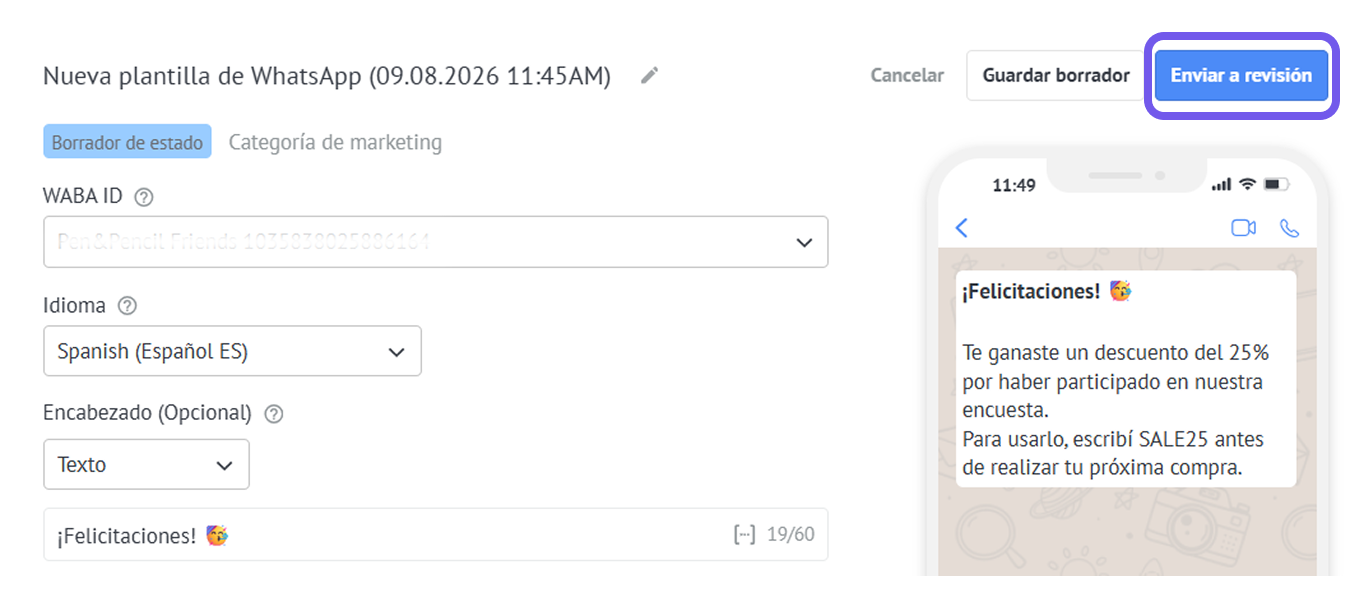Edit template name with pencil icon
The image size is (1364, 592).
(x=650, y=75)
